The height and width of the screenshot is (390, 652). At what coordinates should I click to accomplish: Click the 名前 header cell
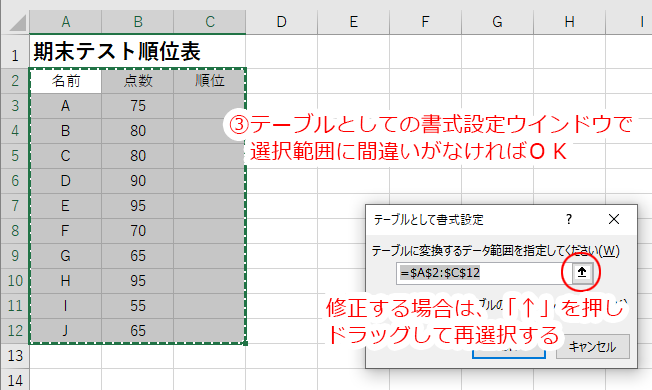[66, 81]
